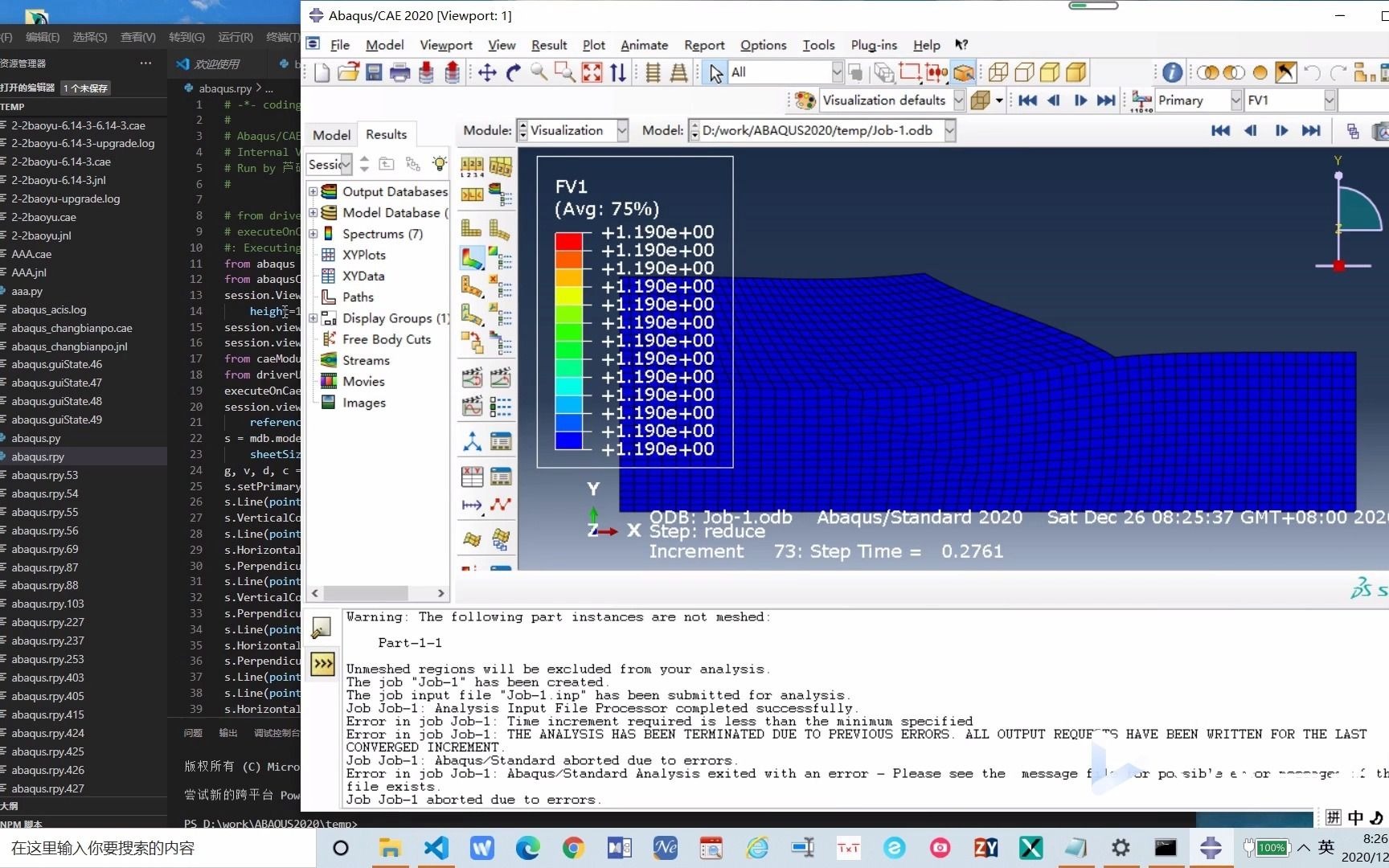
Task: Click the Print icon in Abaqus toolbar
Action: point(399,73)
